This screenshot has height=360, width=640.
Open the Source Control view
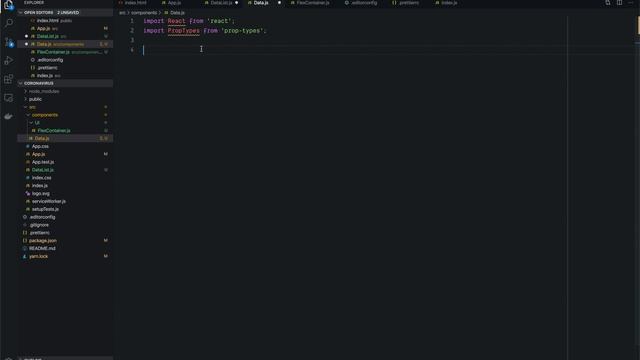click(9, 42)
